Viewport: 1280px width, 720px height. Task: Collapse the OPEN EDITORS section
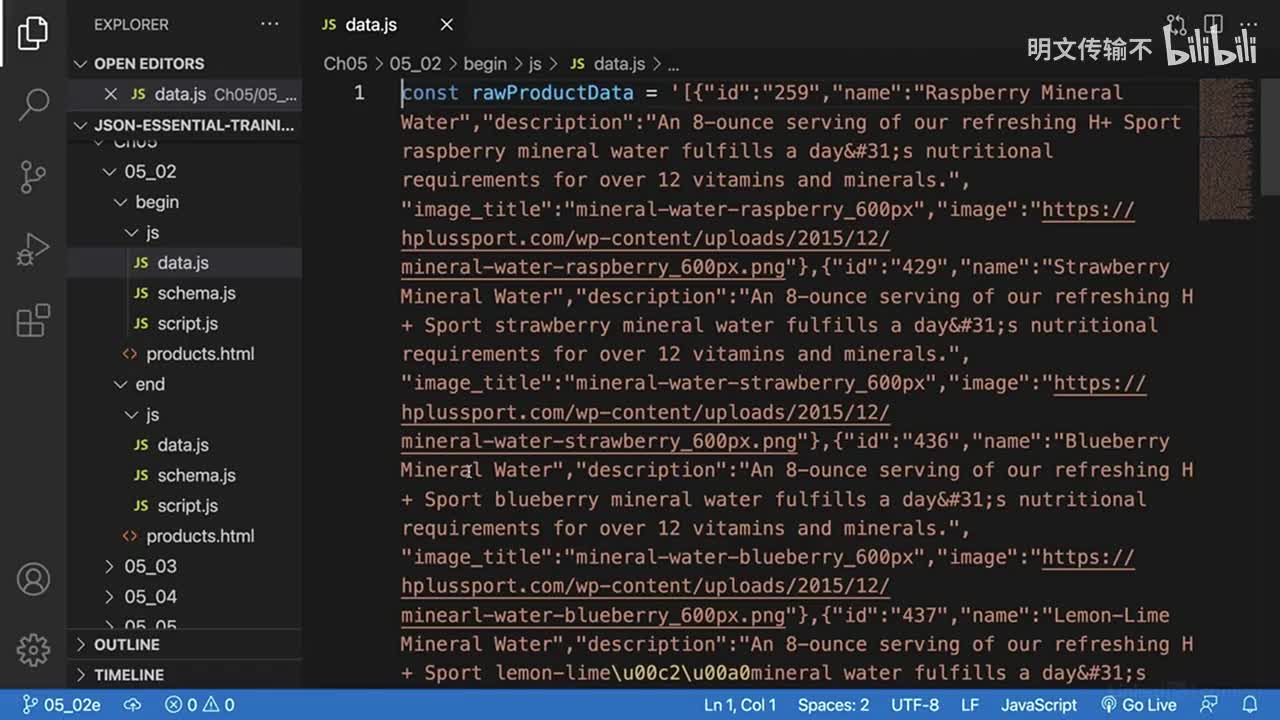coord(185,64)
